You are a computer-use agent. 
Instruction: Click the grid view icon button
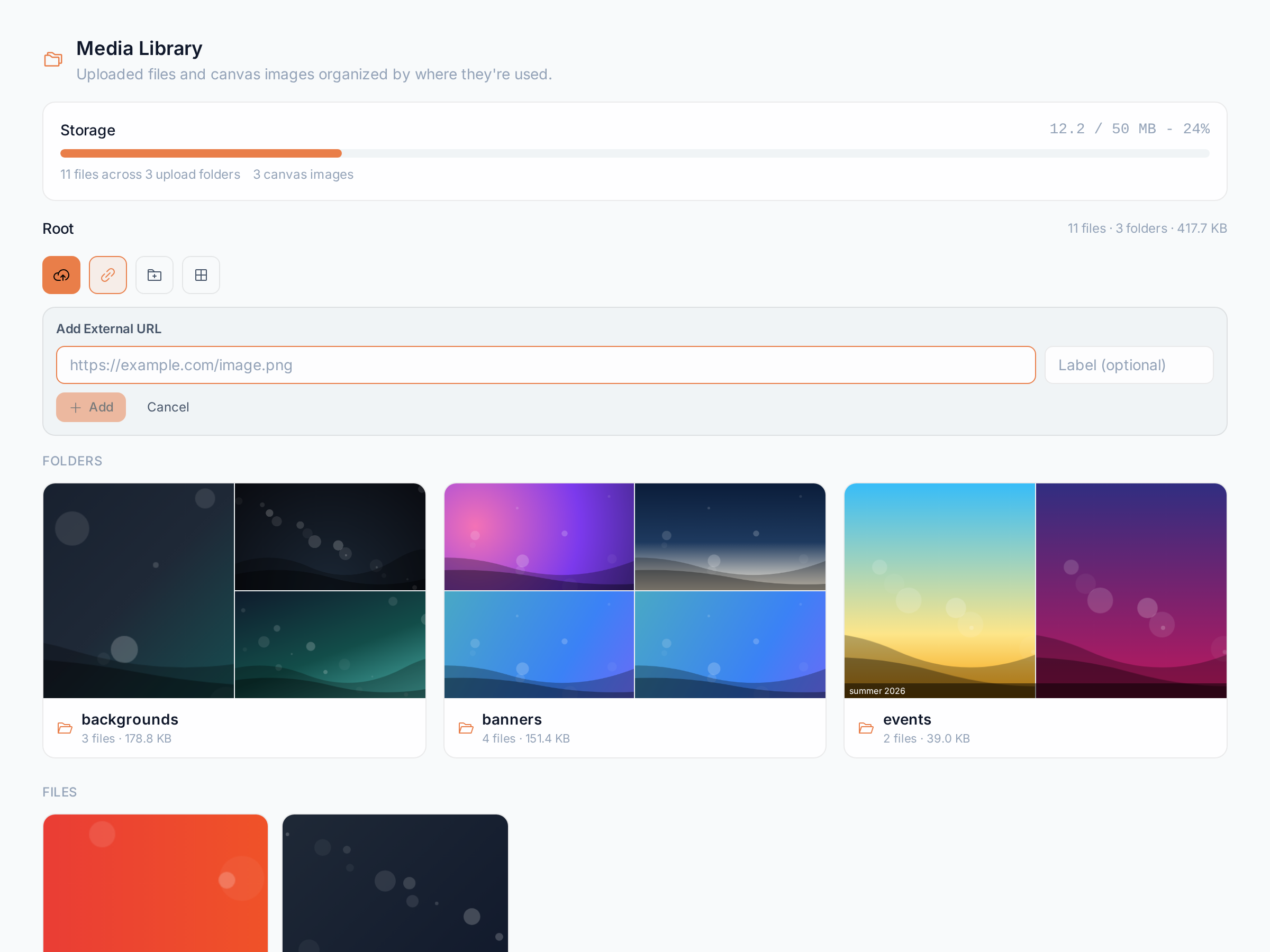201,275
